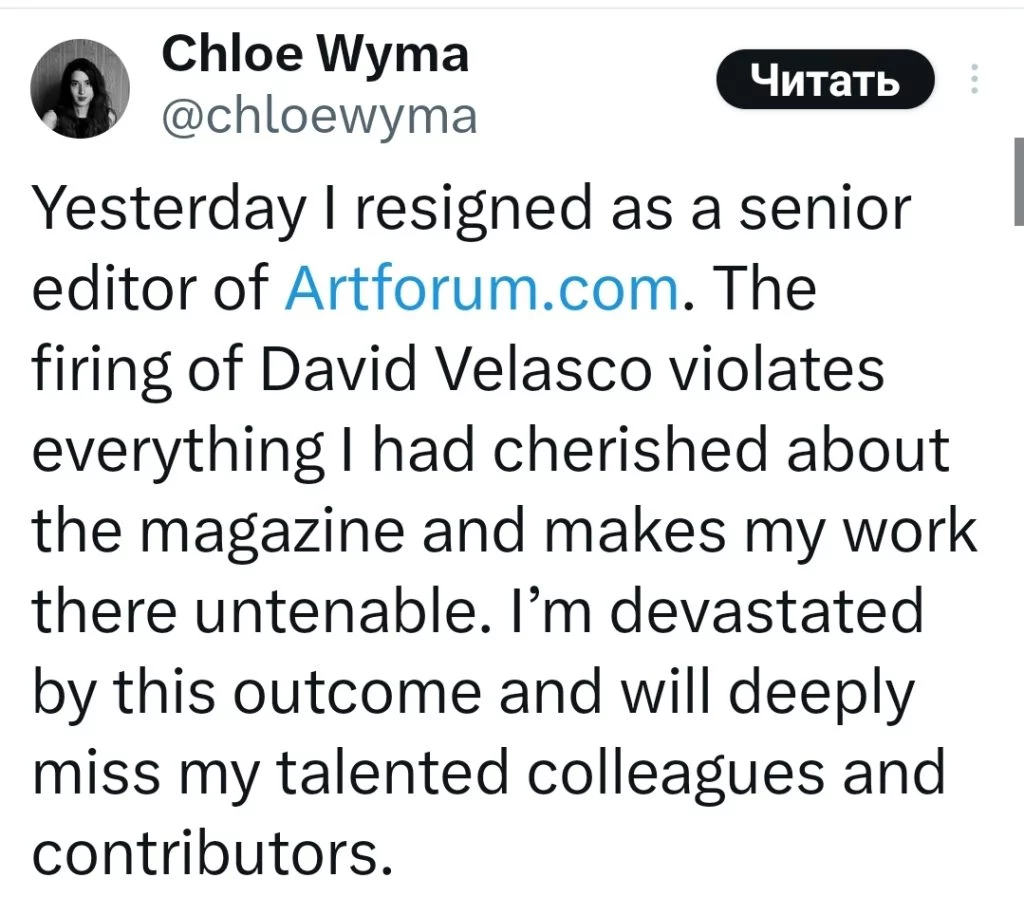Click the word 'outcome' in the tweet
Screen dimensions: 1024x915
tap(357, 693)
